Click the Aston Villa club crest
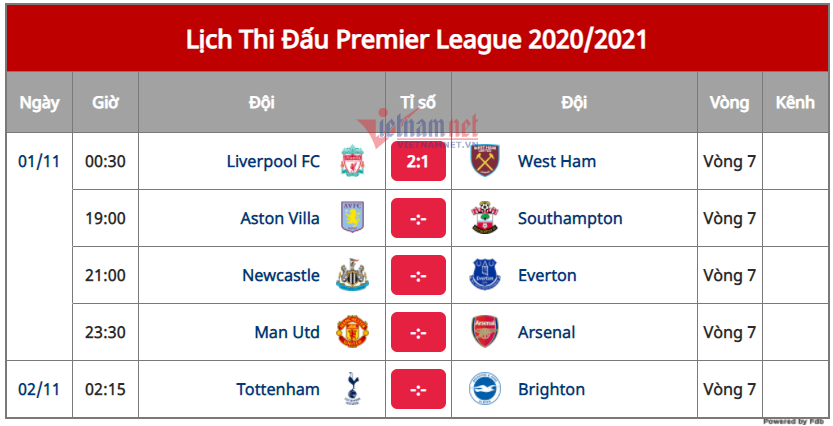 pyautogui.click(x=351, y=218)
